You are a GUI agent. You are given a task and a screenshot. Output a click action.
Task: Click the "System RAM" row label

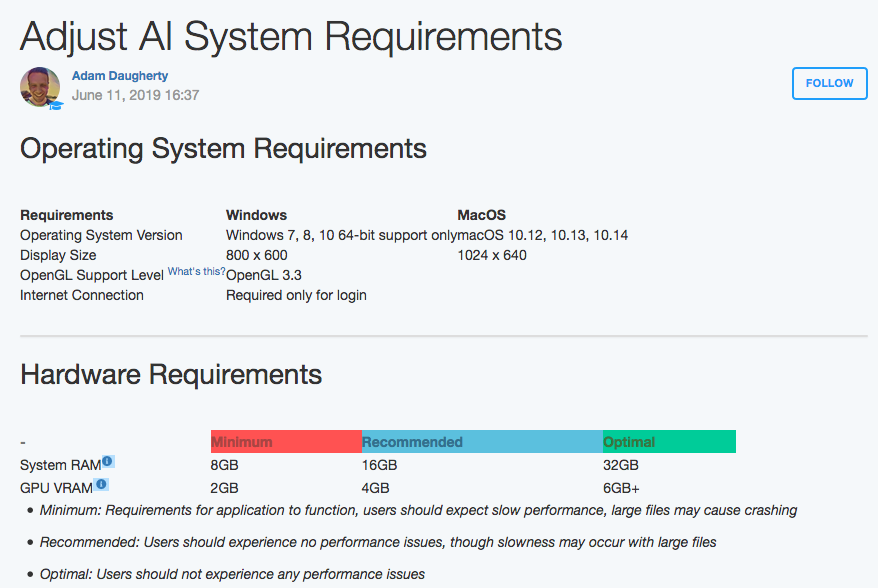click(60, 465)
